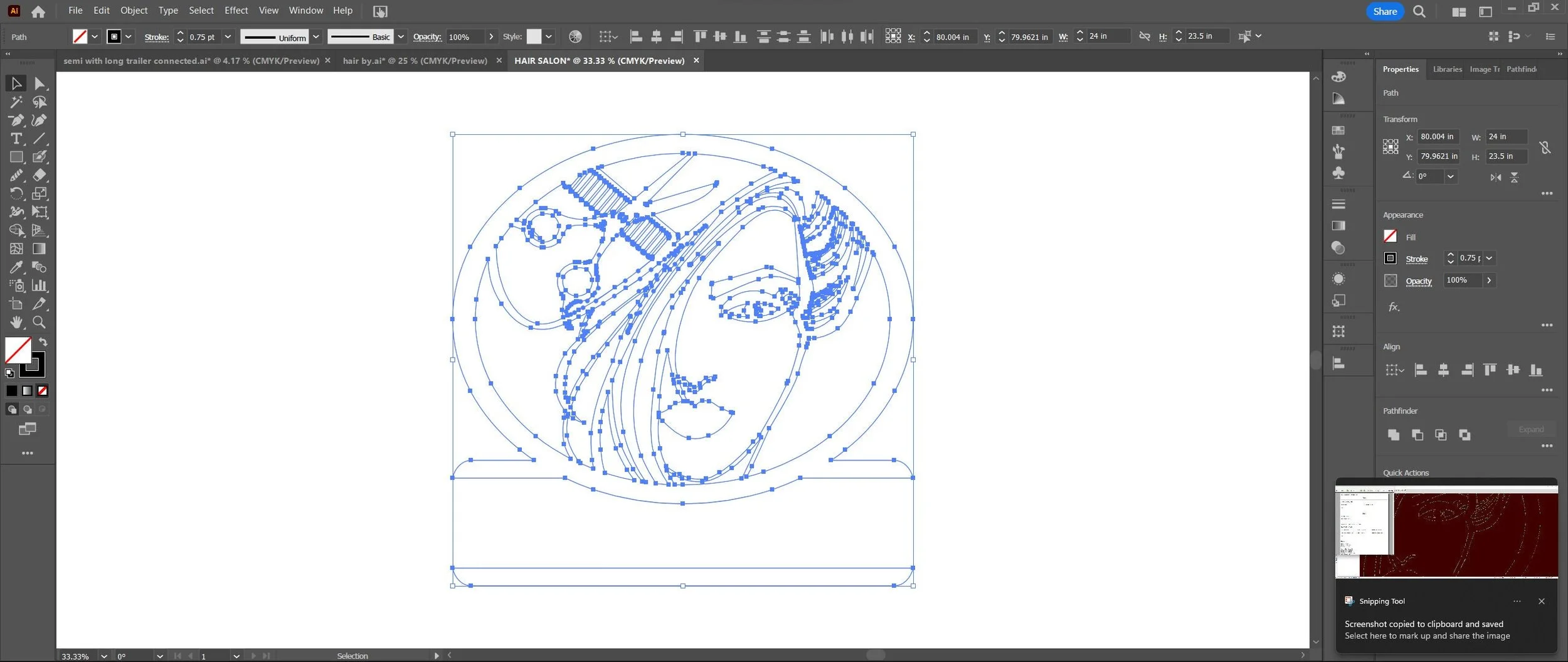Set paint mode to Color

pyautogui.click(x=12, y=391)
